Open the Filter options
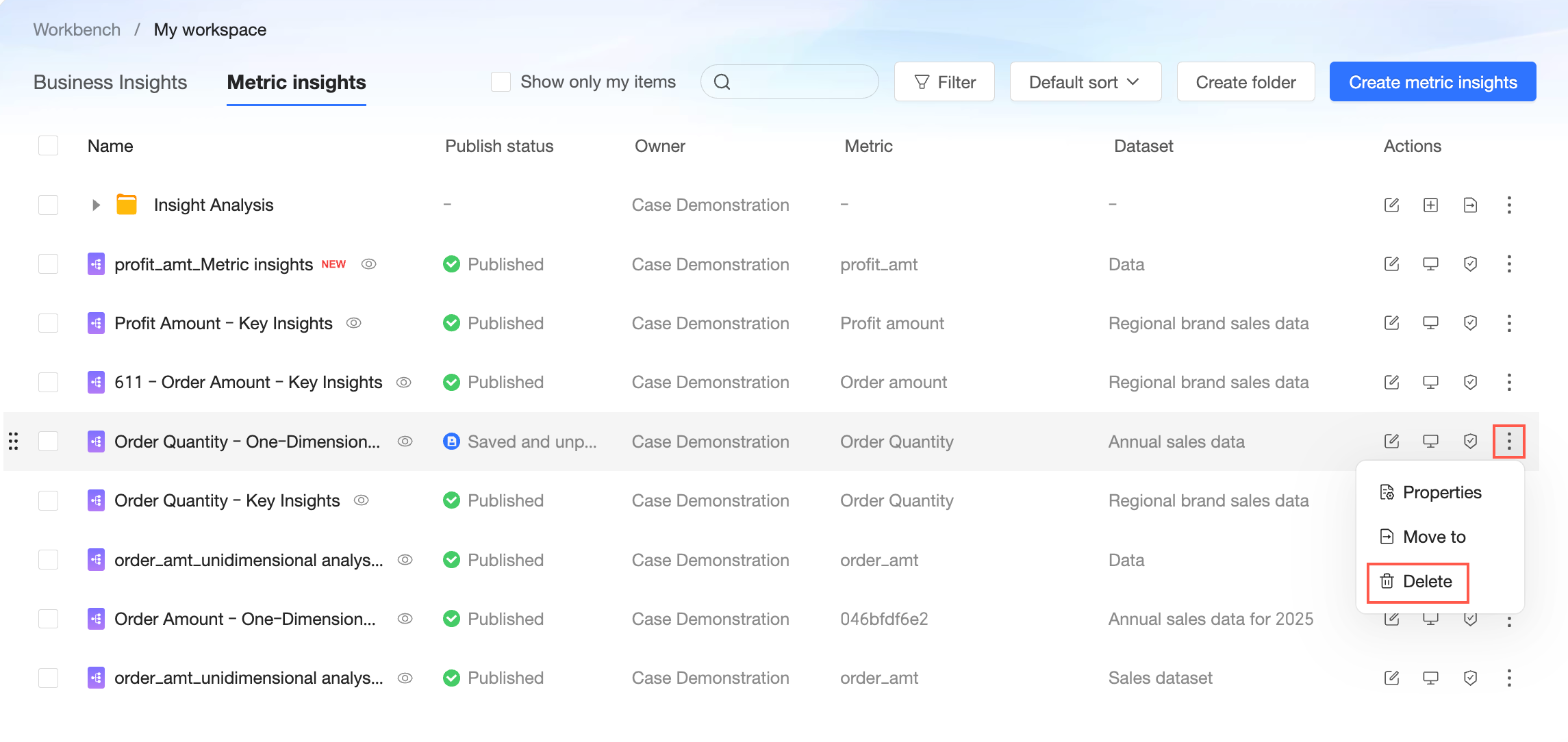The height and width of the screenshot is (742, 1568). (x=944, y=82)
